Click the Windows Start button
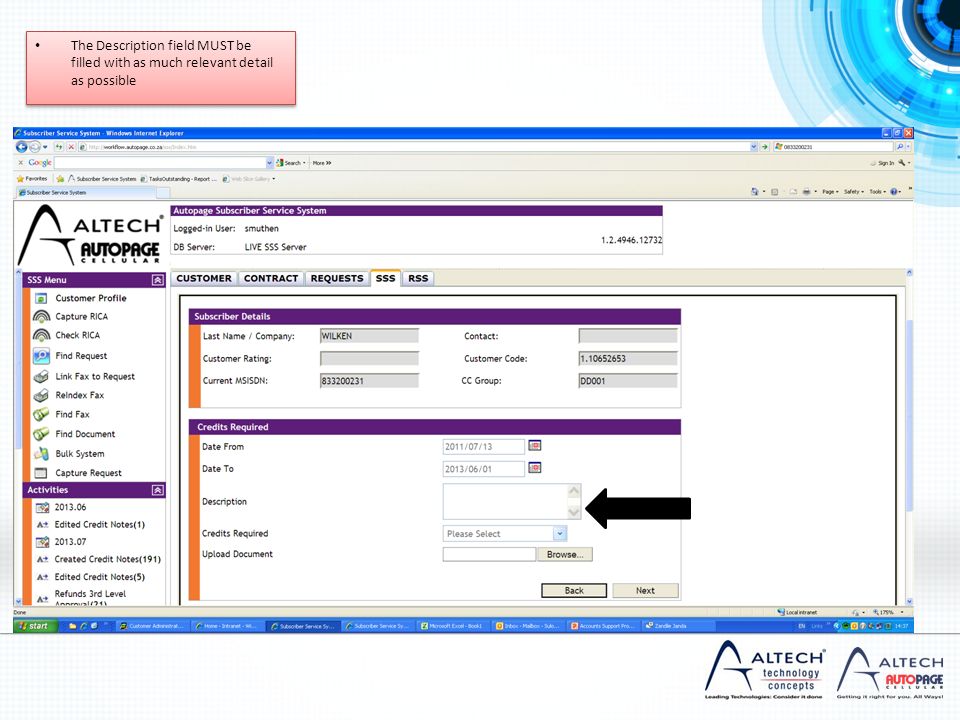The width and height of the screenshot is (960, 720). 35,626
